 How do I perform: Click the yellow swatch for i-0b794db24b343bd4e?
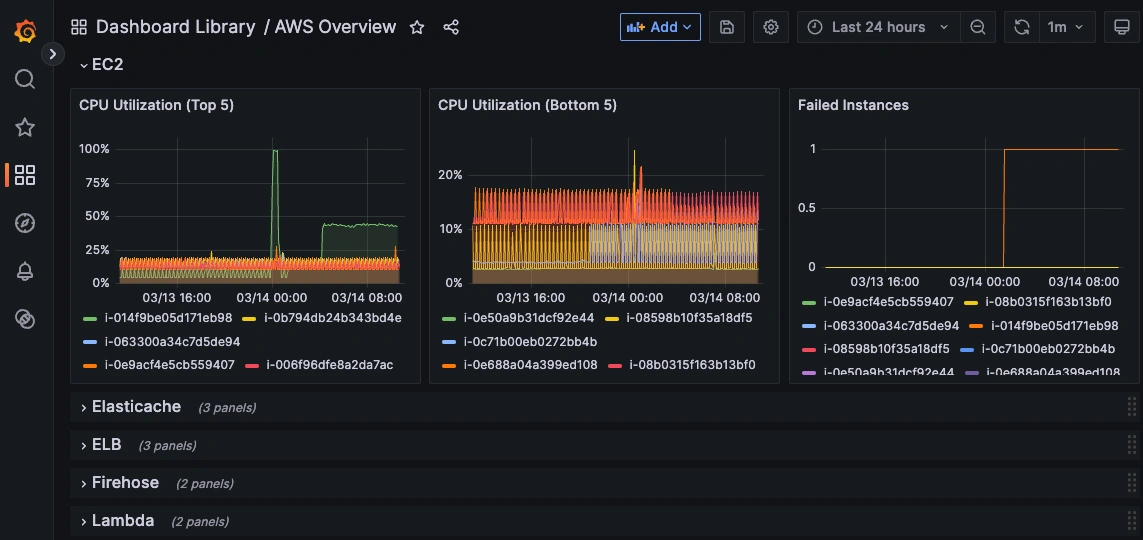point(249,318)
